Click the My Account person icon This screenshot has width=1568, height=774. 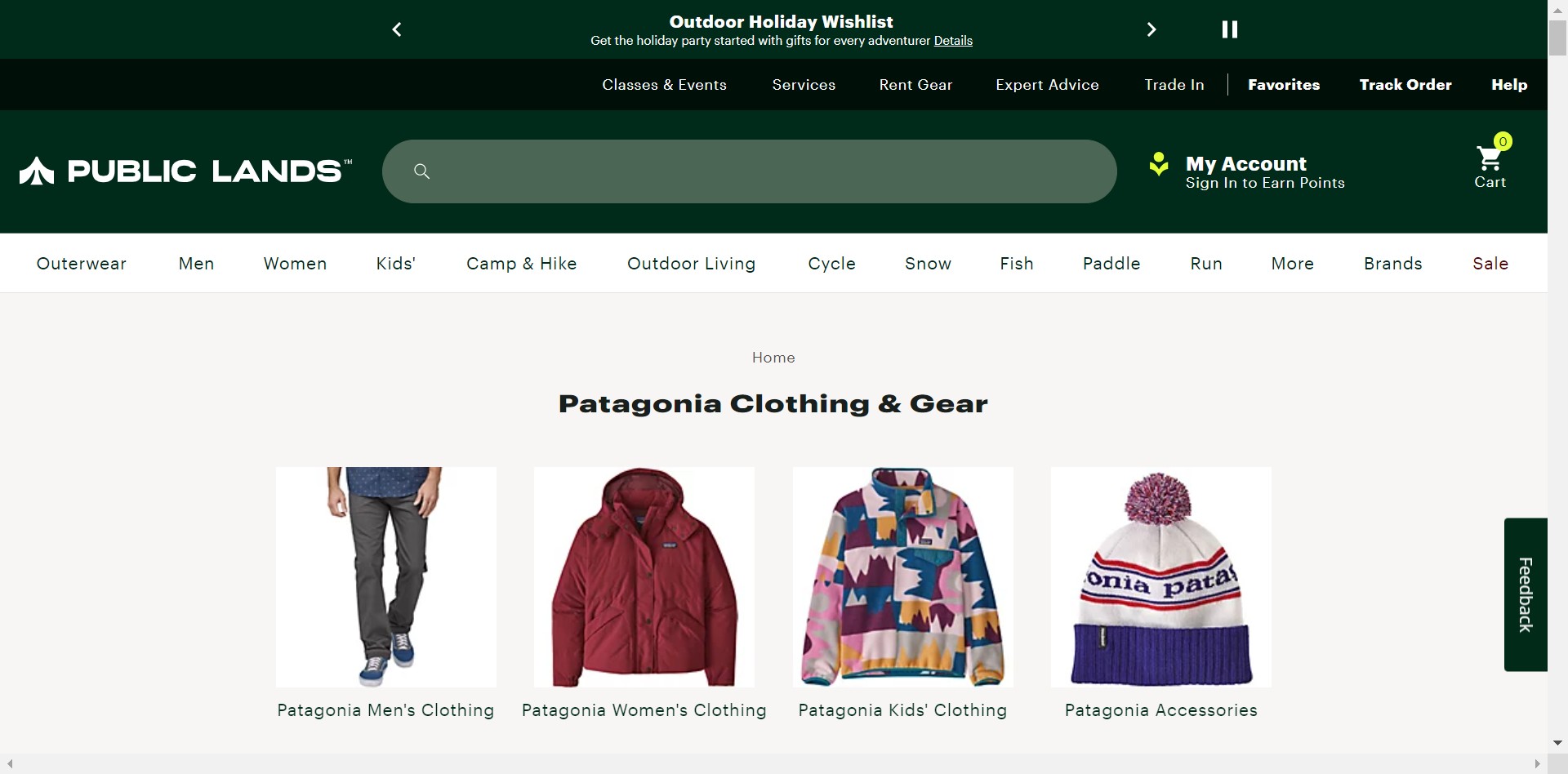point(1159,164)
